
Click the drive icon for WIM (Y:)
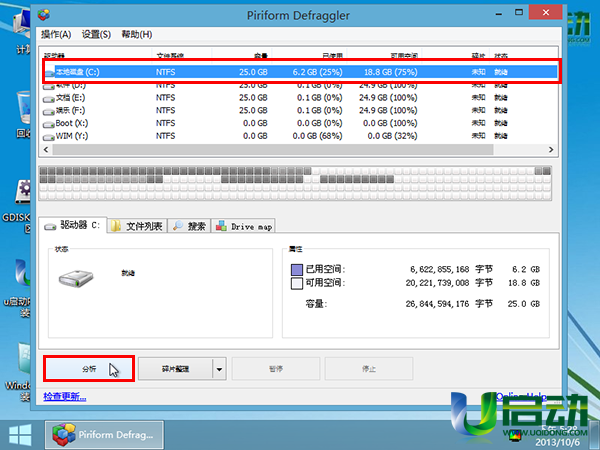(49, 137)
